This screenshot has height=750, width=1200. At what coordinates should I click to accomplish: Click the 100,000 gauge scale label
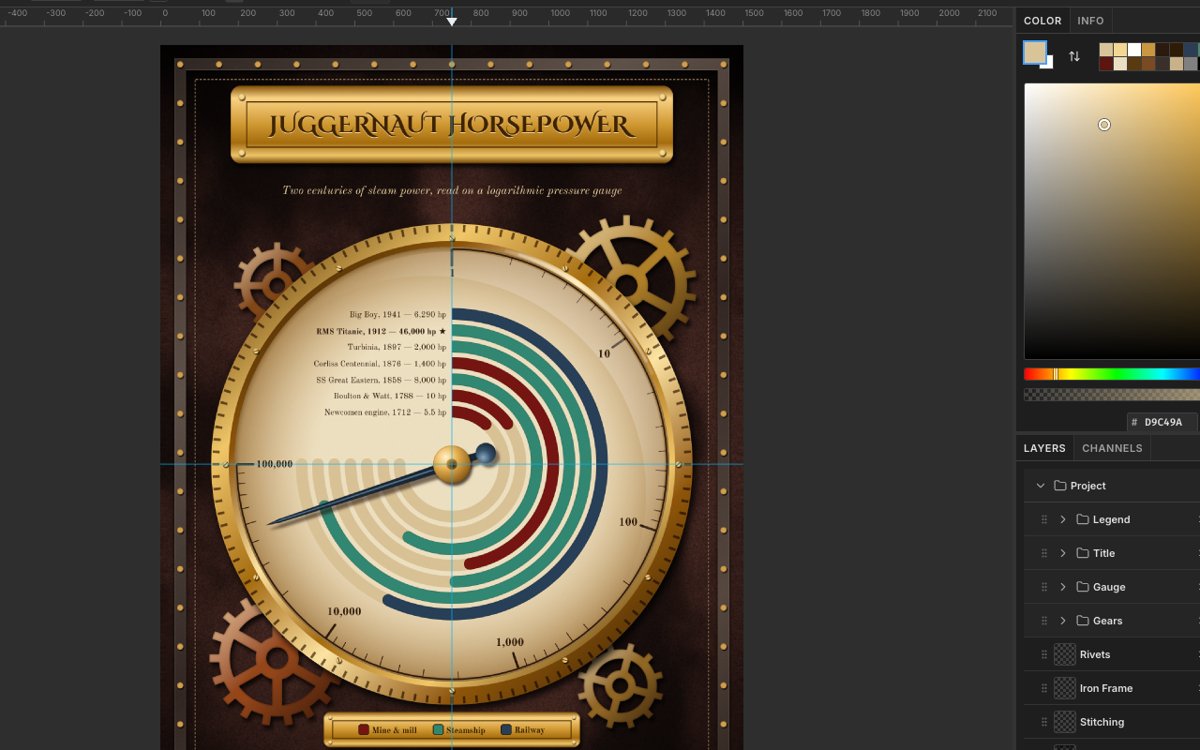[275, 464]
